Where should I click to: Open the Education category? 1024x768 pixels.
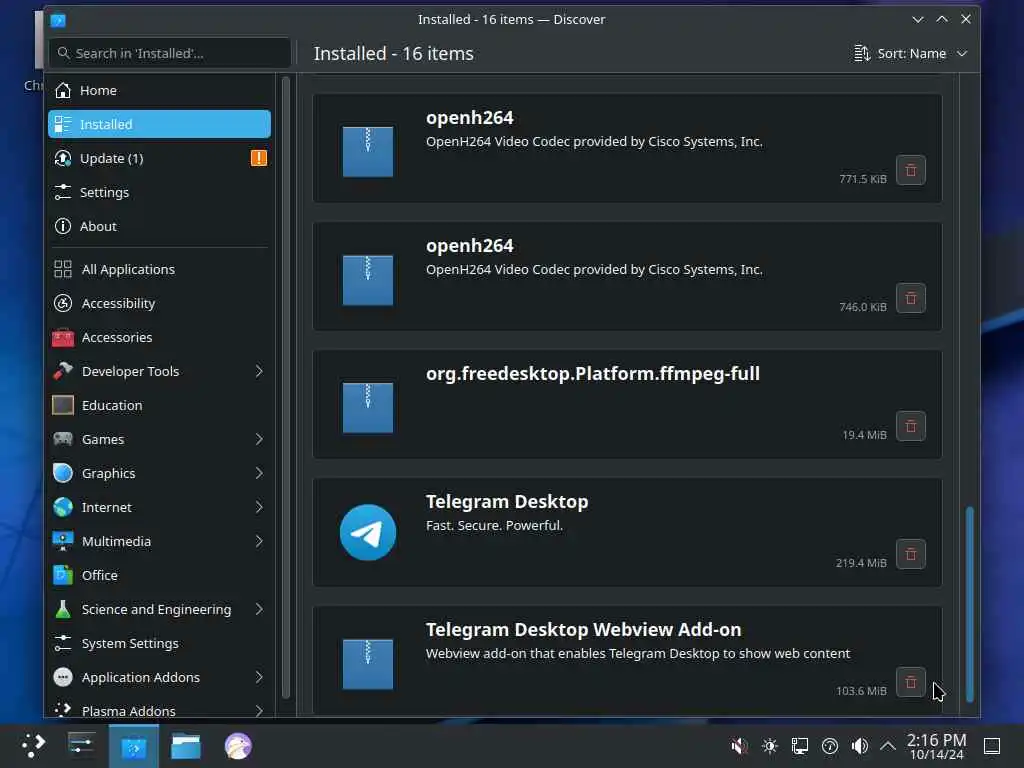coord(159,405)
